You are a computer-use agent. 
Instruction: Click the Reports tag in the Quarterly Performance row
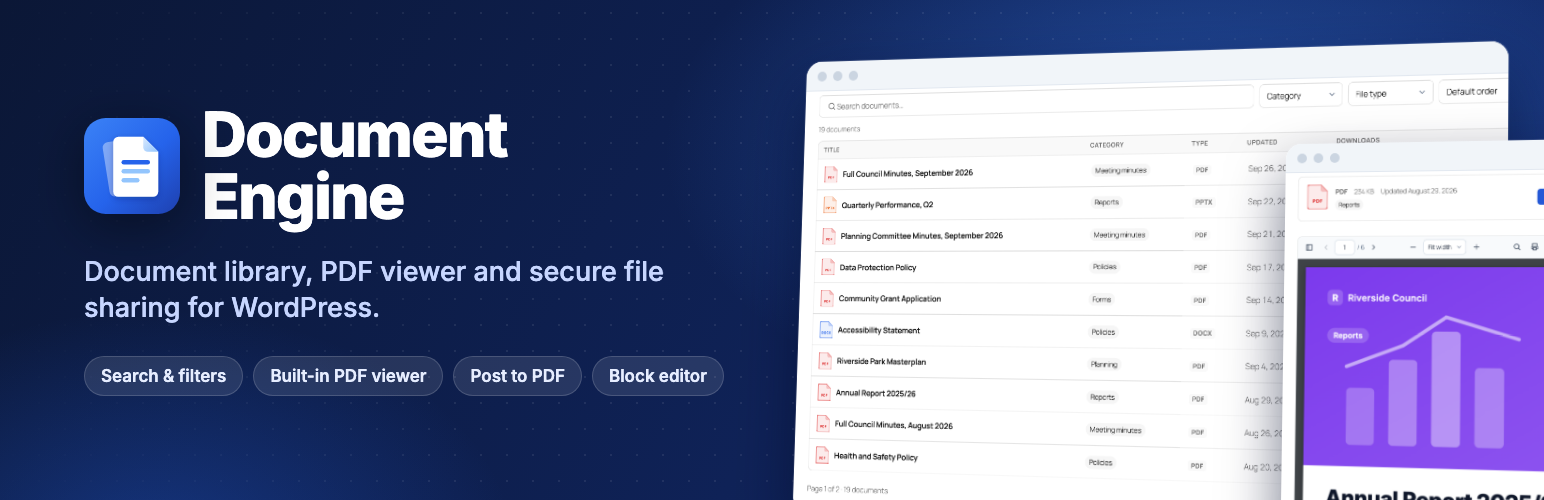[1107, 202]
